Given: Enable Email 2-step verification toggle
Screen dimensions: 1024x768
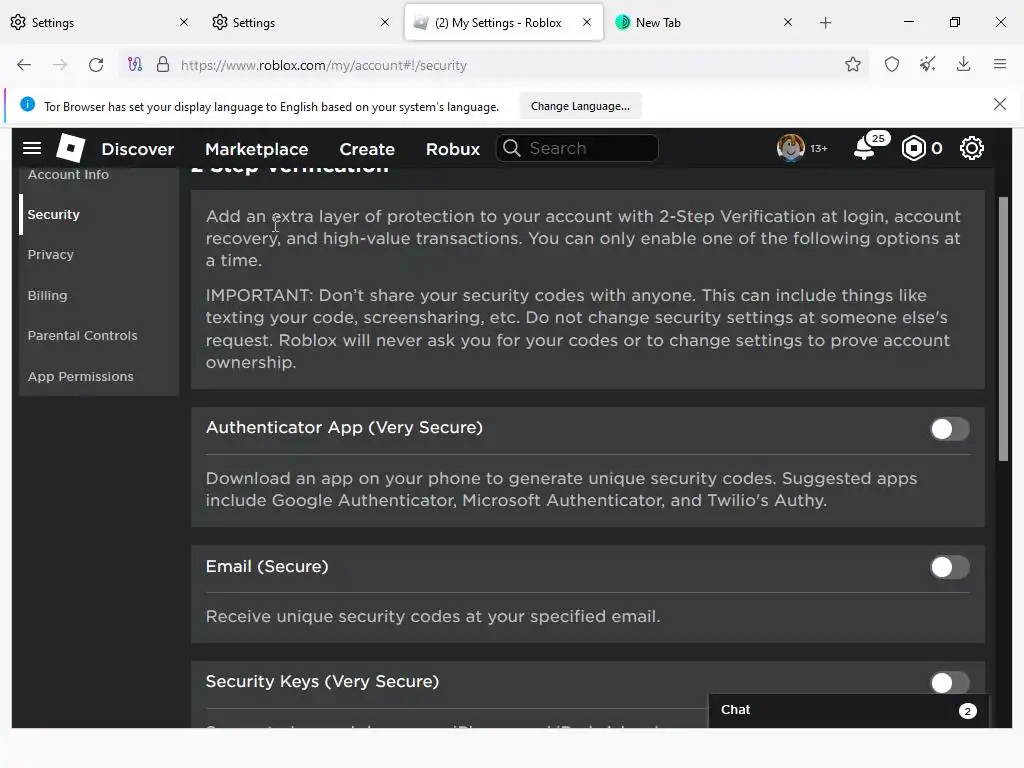Looking at the screenshot, I should pos(950,567).
